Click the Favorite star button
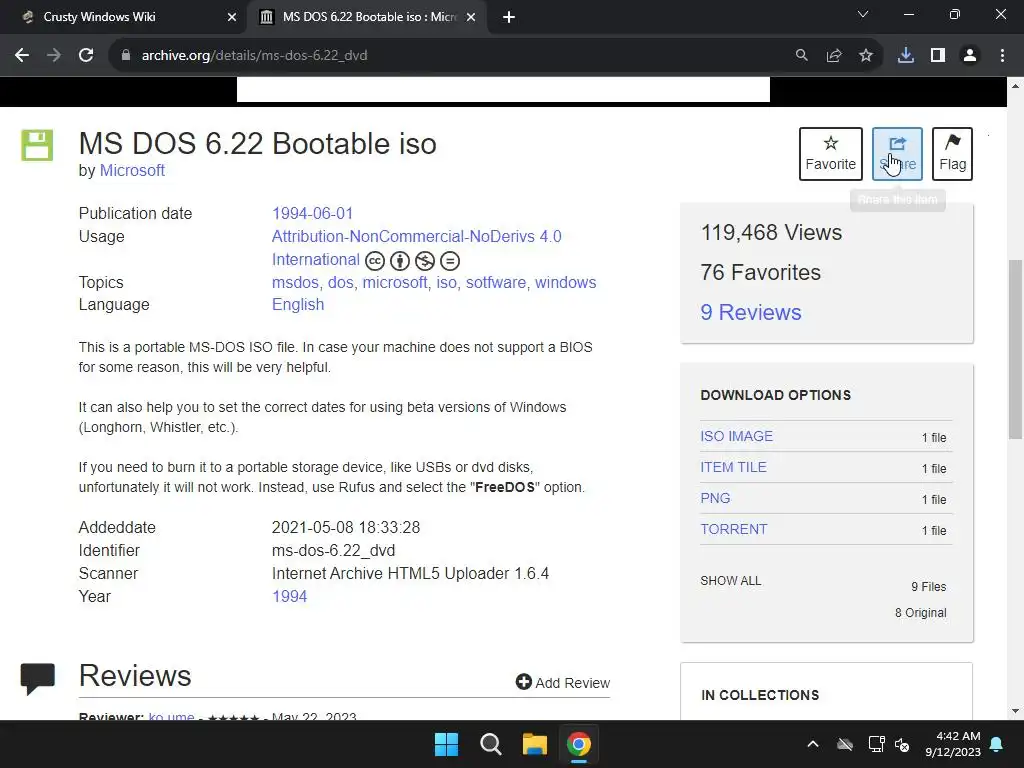Screen dimensions: 1024x768 831,153
